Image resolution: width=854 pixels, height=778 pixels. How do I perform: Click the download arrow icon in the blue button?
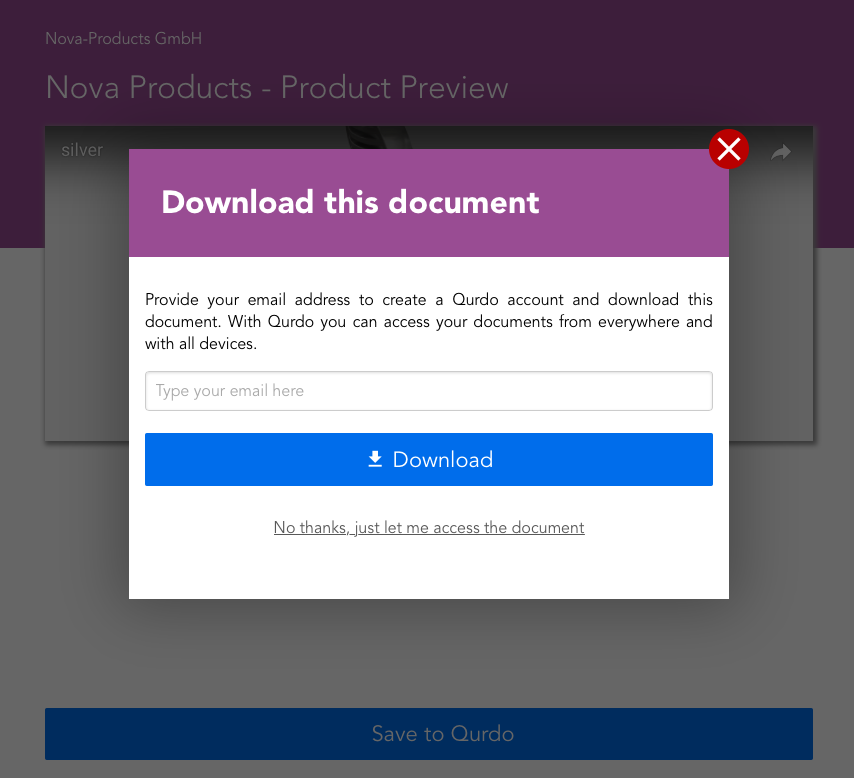(375, 459)
